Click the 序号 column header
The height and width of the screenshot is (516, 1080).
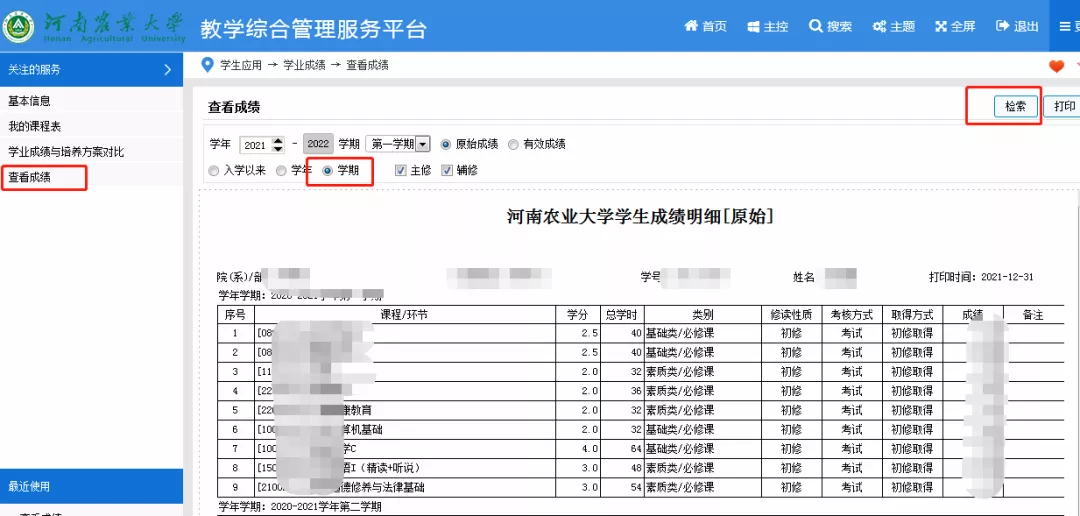tap(235, 315)
